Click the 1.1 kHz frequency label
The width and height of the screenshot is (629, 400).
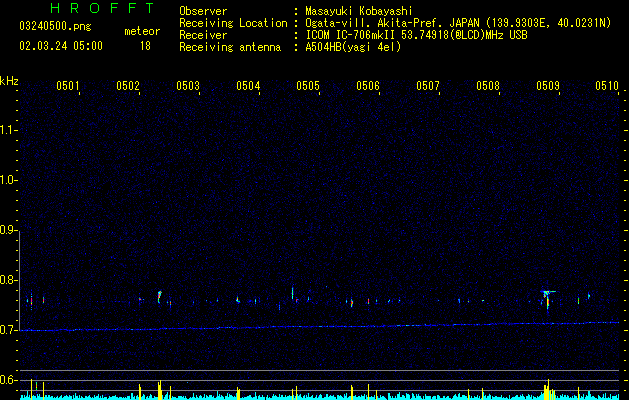pos(8,130)
